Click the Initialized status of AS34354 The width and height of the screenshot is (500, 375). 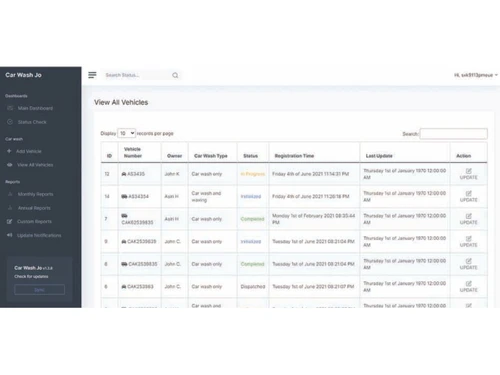pos(251,196)
